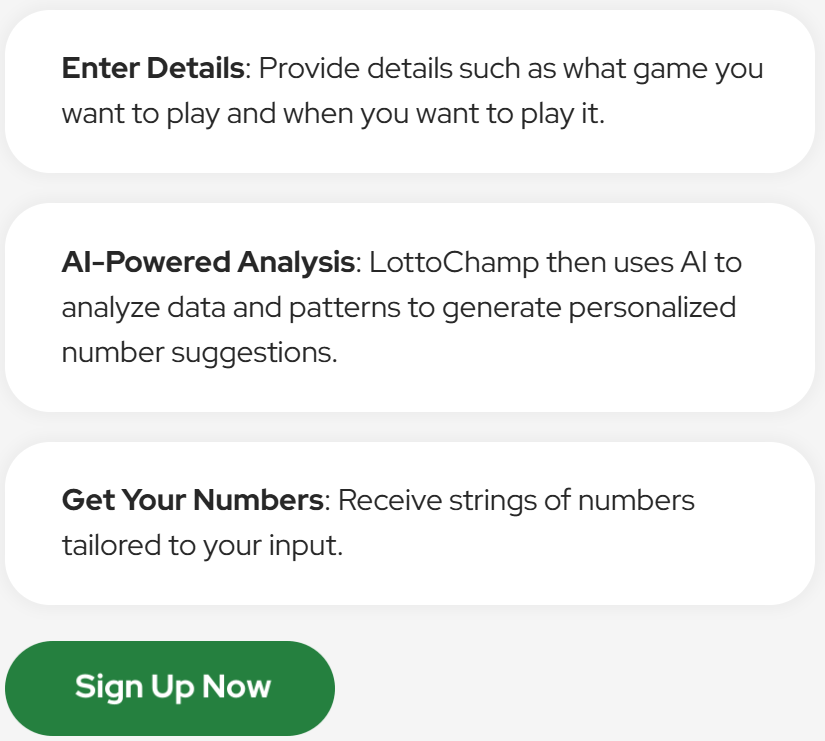Click the line "want to play and when you want to play it."
The height and width of the screenshot is (741, 825).
[x=333, y=113]
